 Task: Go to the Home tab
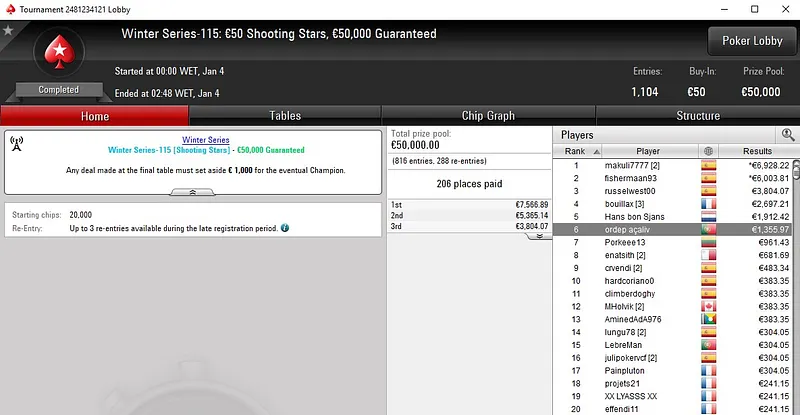point(95,116)
